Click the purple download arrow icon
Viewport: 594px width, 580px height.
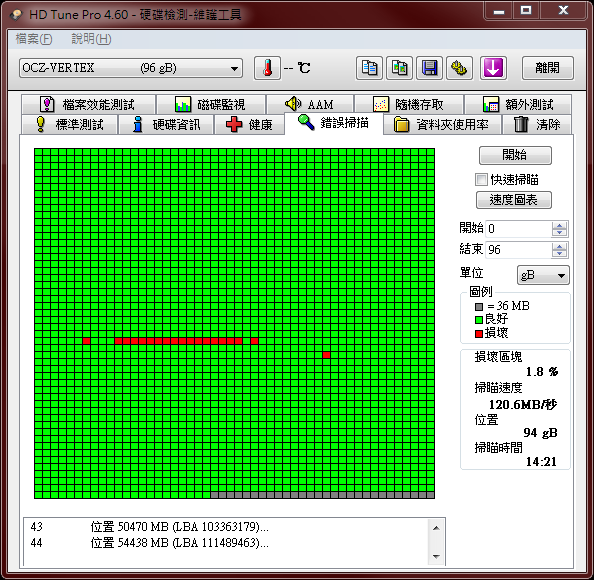493,68
